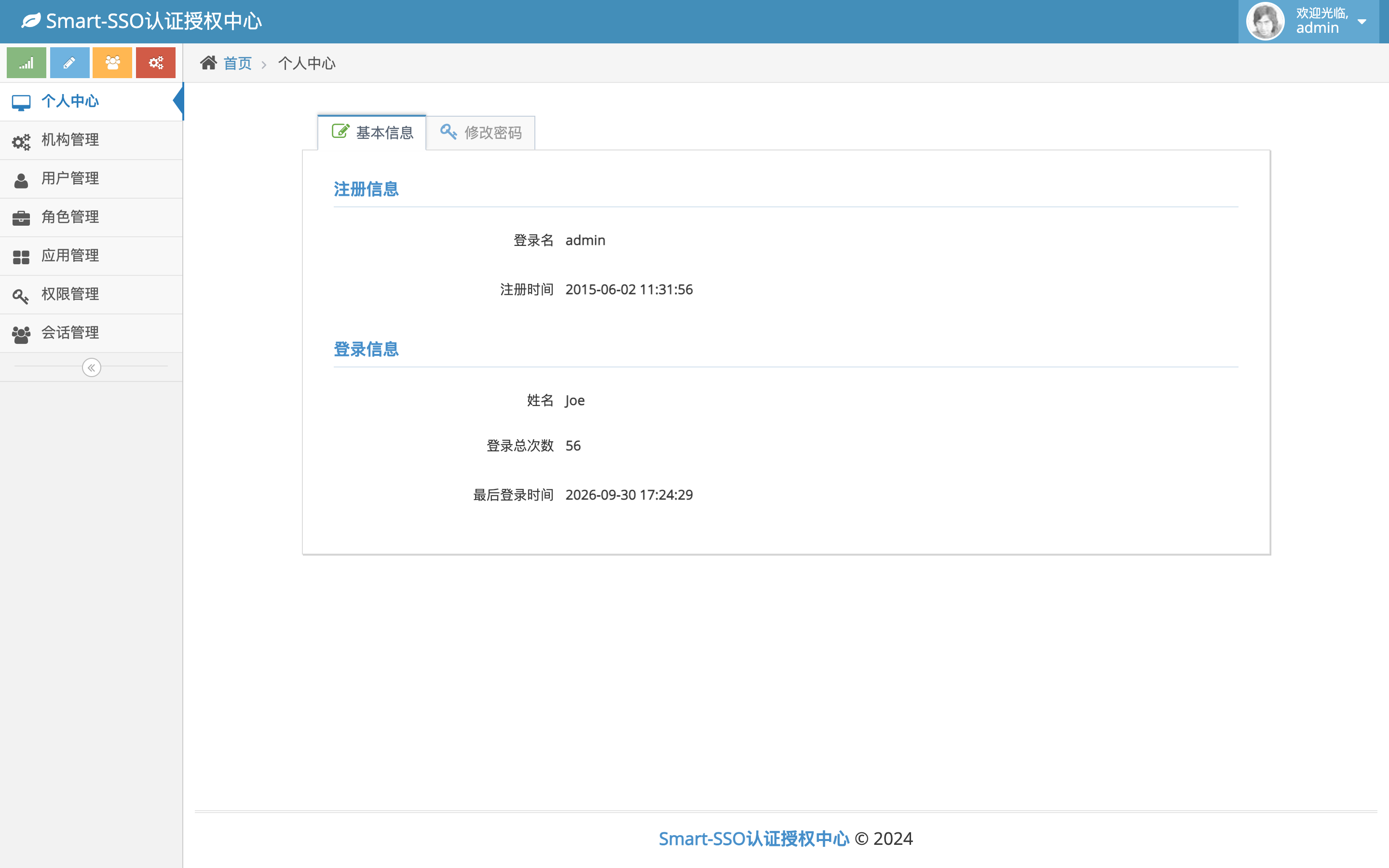1389x868 pixels.
Task: Click the 姓名 value Joe
Action: (574, 400)
